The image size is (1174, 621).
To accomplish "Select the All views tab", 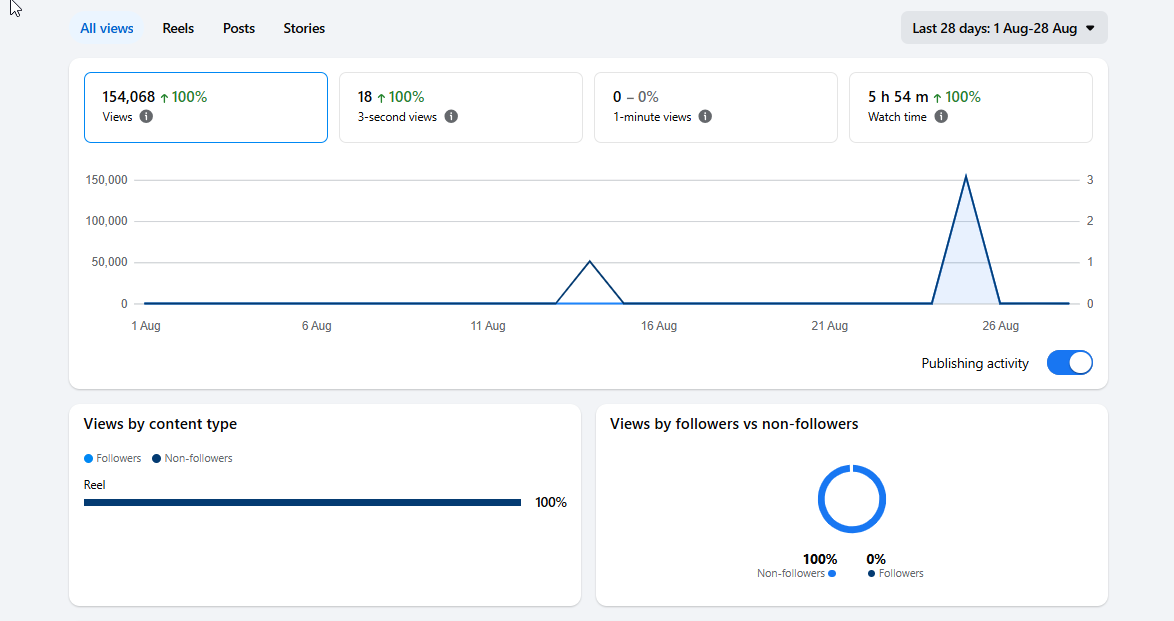I will [106, 28].
